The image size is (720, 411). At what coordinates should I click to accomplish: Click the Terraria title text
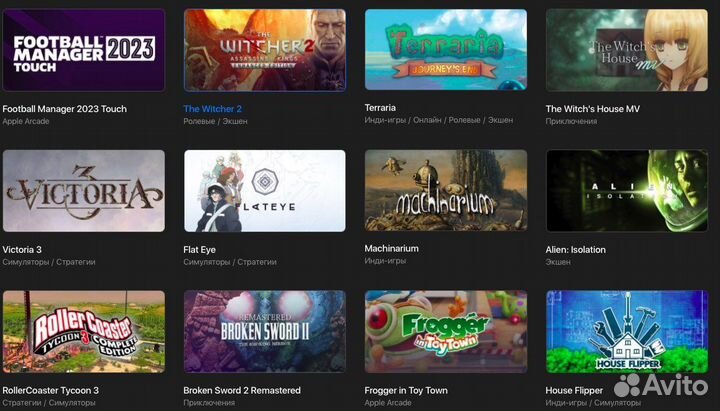(380, 107)
